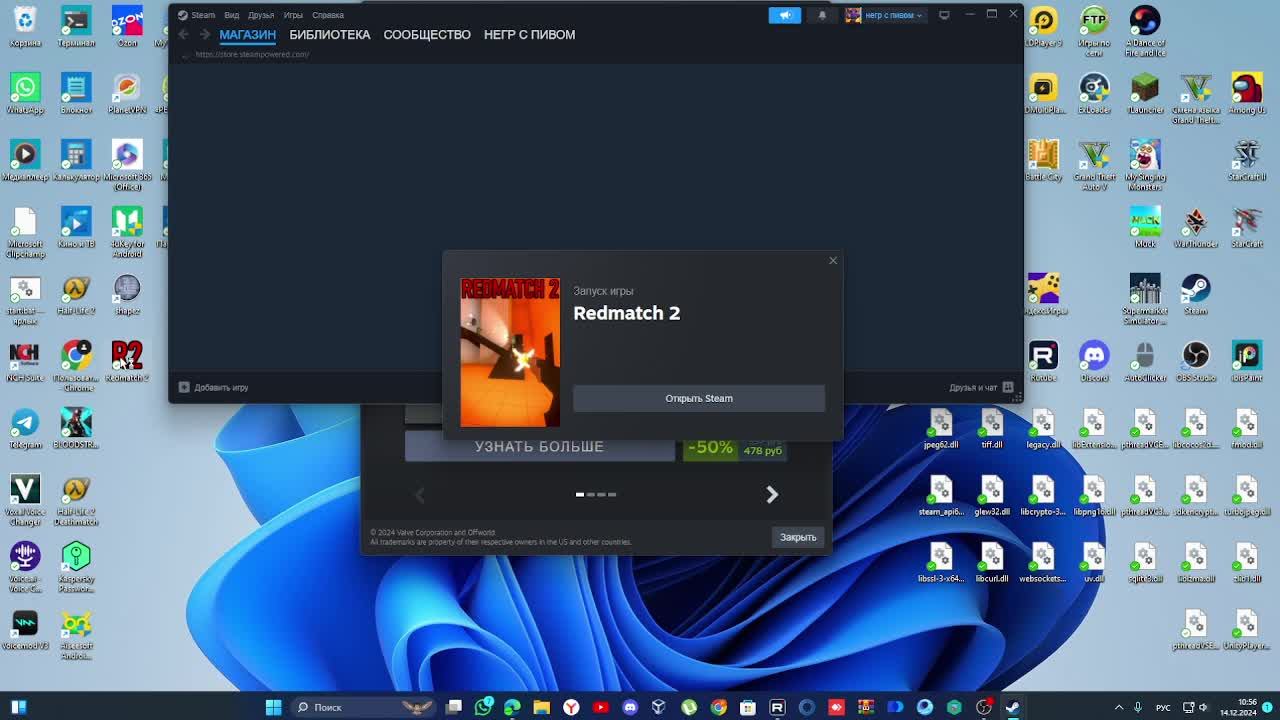The height and width of the screenshot is (720, 1280).
Task: Select the Discord desktop icon
Action: pyautogui.click(x=1094, y=362)
